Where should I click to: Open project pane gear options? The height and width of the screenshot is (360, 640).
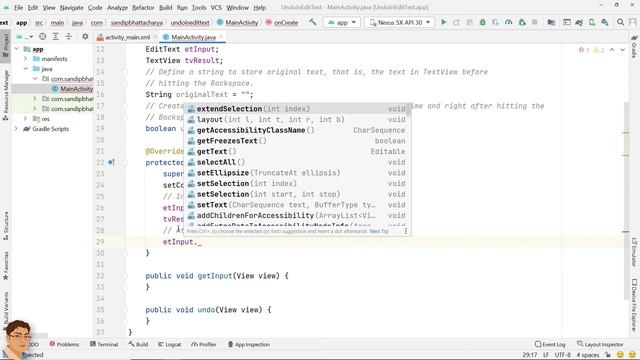pyautogui.click(x=85, y=36)
